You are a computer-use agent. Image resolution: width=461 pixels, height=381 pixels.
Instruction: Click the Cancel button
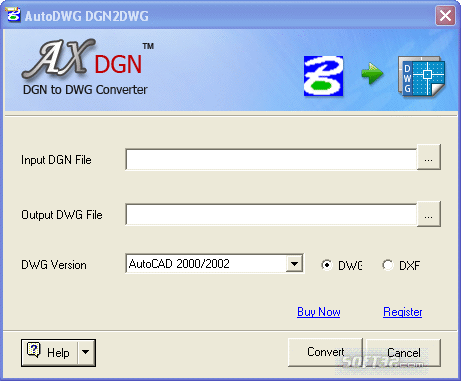[403, 352]
